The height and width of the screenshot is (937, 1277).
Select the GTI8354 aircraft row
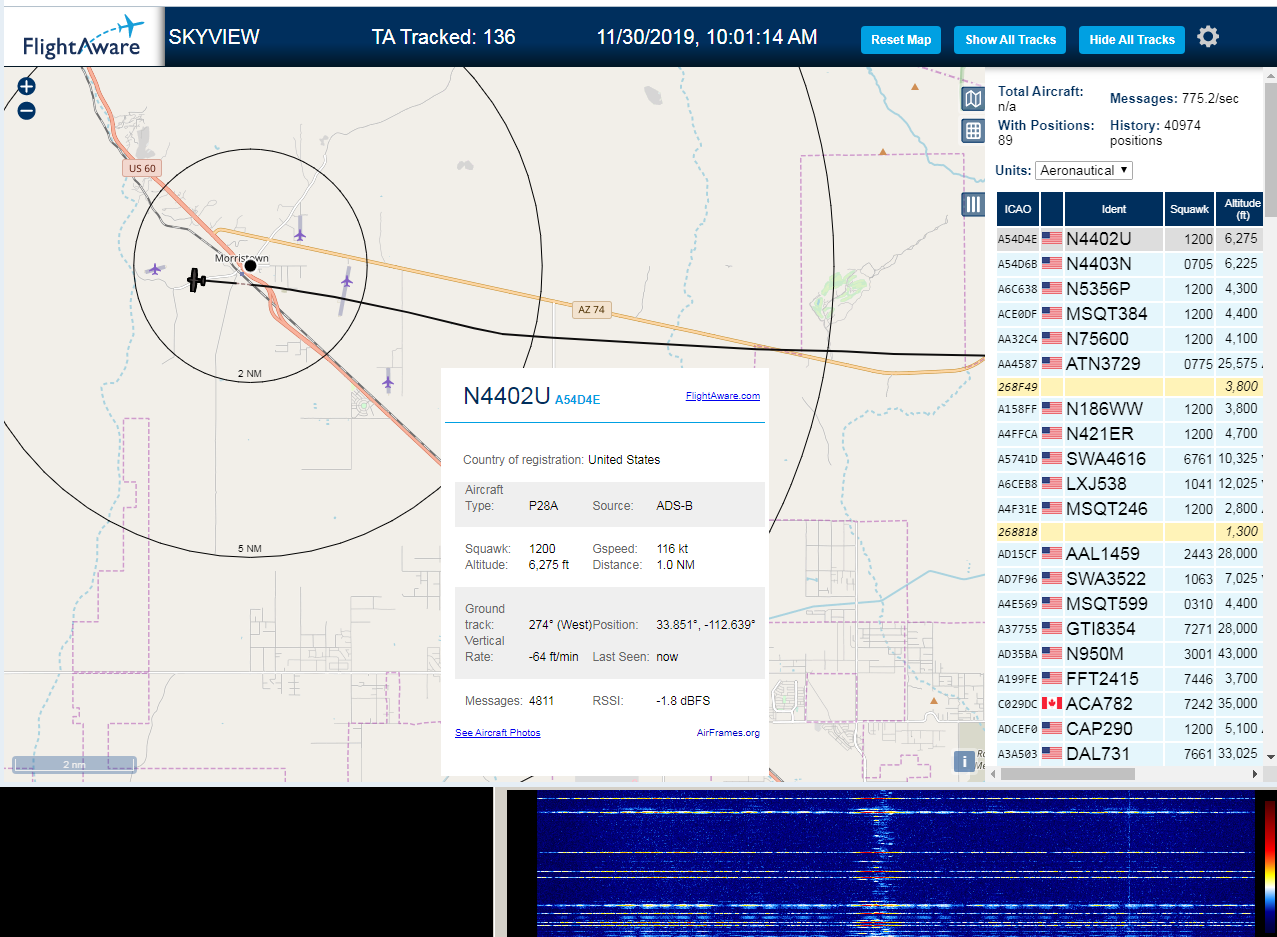pyautogui.click(x=1130, y=629)
